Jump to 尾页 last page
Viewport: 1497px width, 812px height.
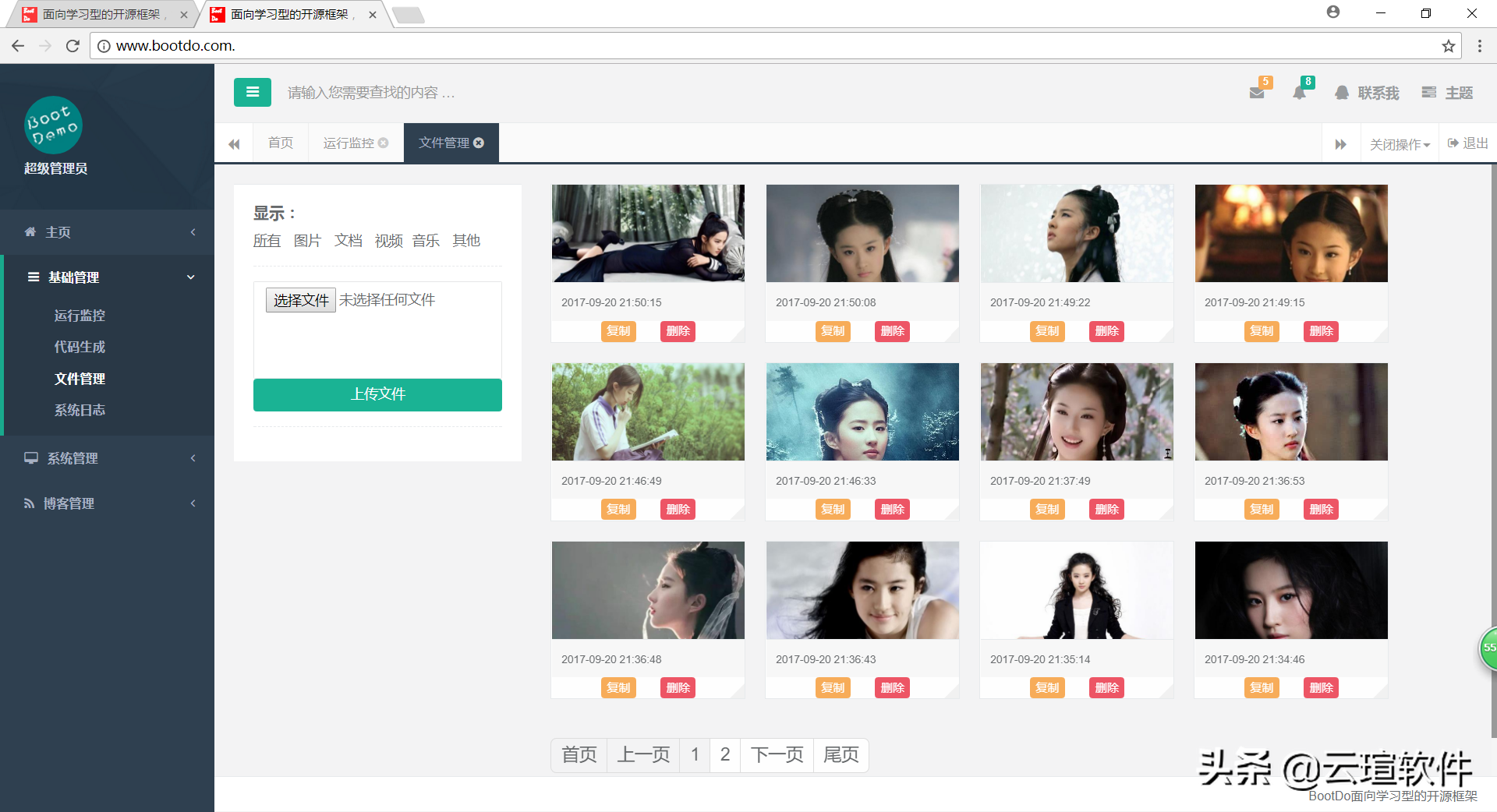[841, 755]
